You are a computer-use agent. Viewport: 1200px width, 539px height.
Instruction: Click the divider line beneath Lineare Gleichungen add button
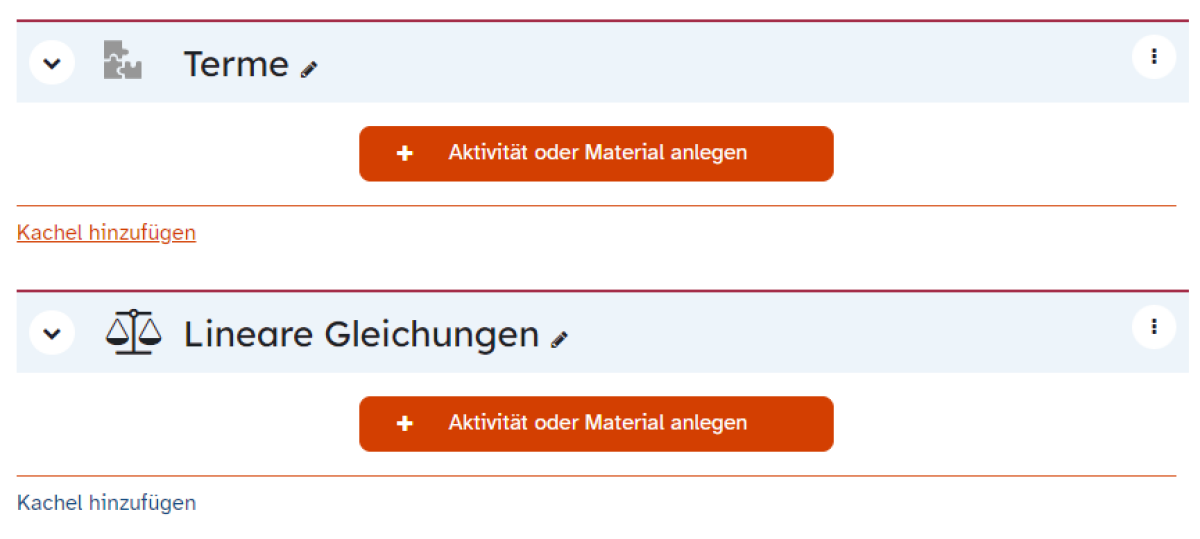coord(596,476)
